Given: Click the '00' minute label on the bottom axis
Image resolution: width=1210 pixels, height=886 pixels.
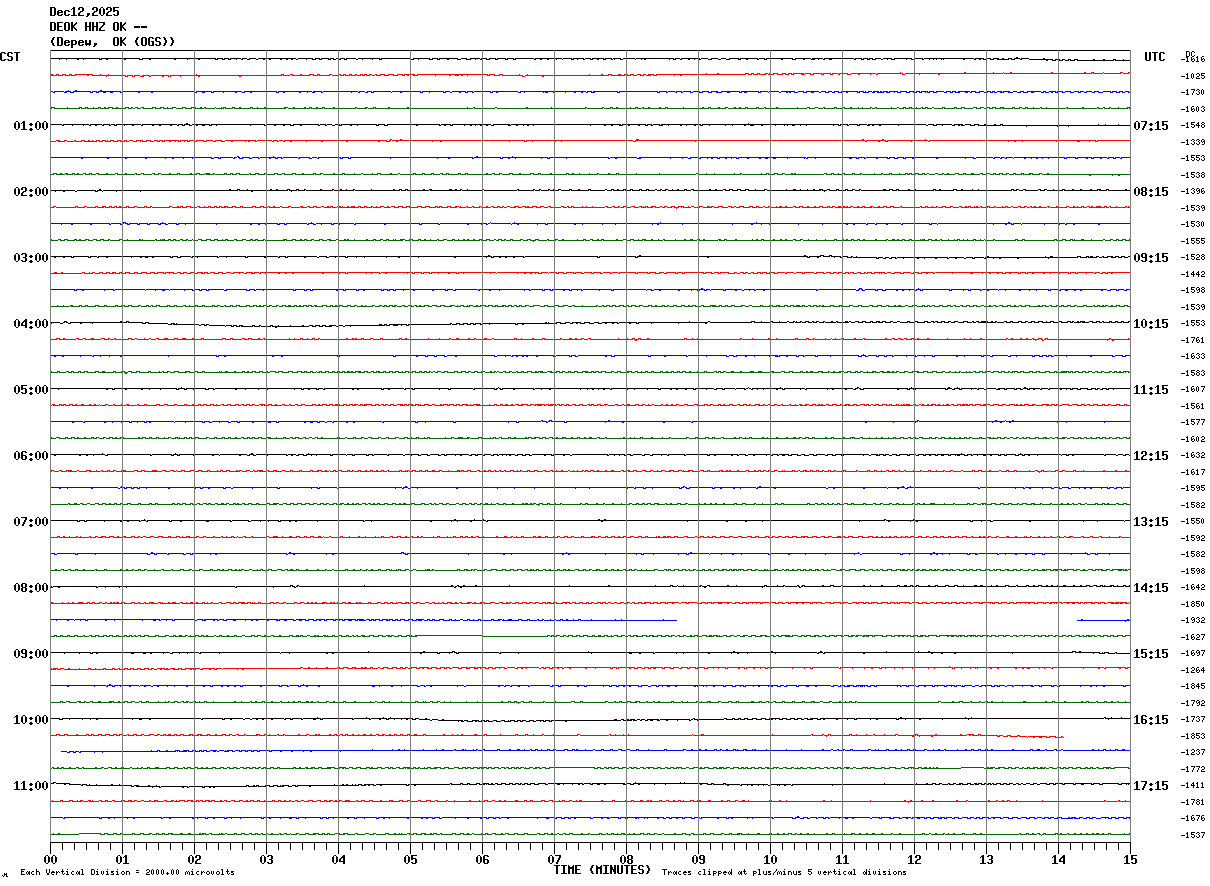Looking at the screenshot, I should (50, 859).
